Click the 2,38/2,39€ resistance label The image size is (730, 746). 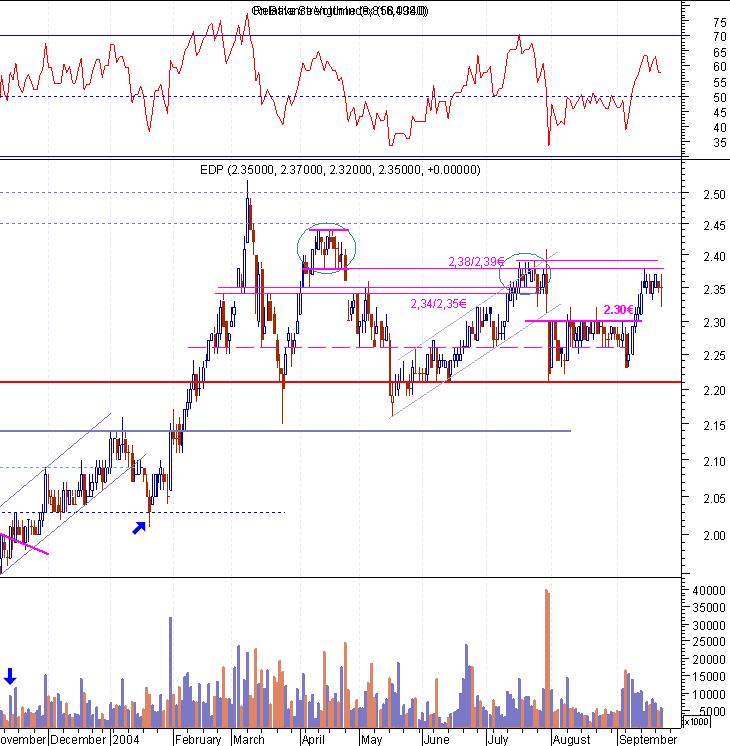(x=476, y=262)
